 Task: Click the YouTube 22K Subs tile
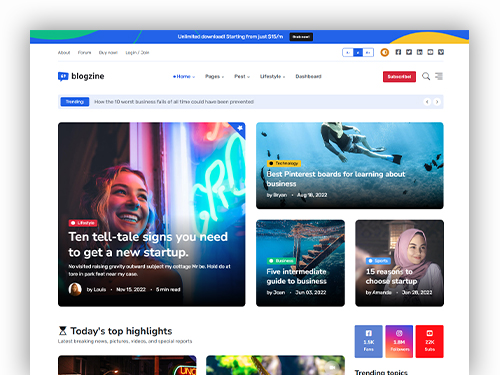click(430, 341)
